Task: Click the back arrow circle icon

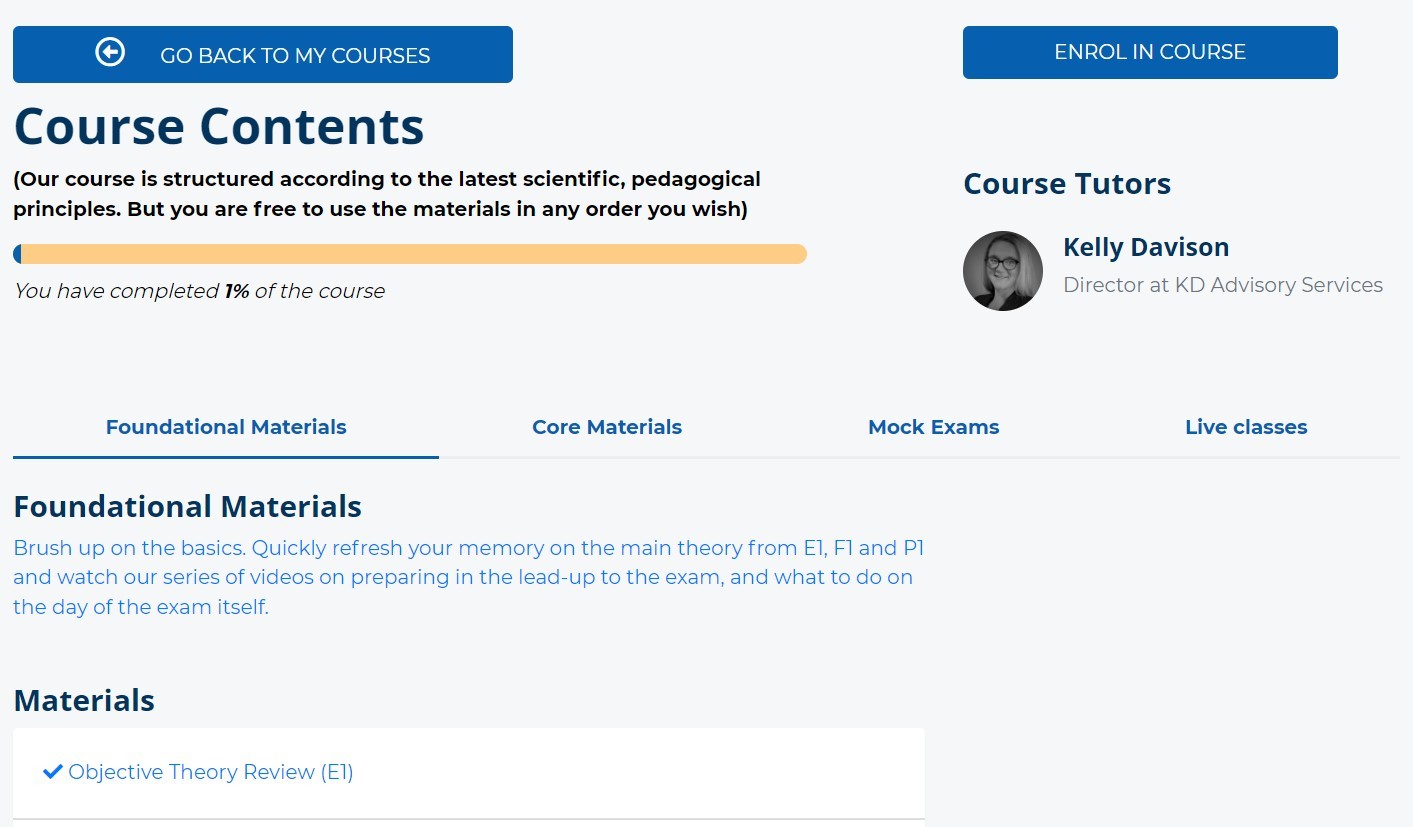Action: point(111,51)
